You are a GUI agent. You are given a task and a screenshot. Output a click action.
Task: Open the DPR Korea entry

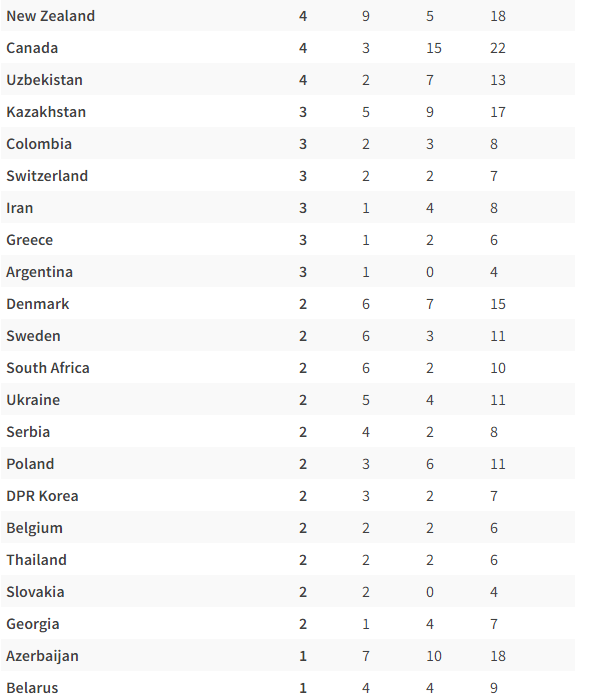pyautogui.click(x=42, y=495)
